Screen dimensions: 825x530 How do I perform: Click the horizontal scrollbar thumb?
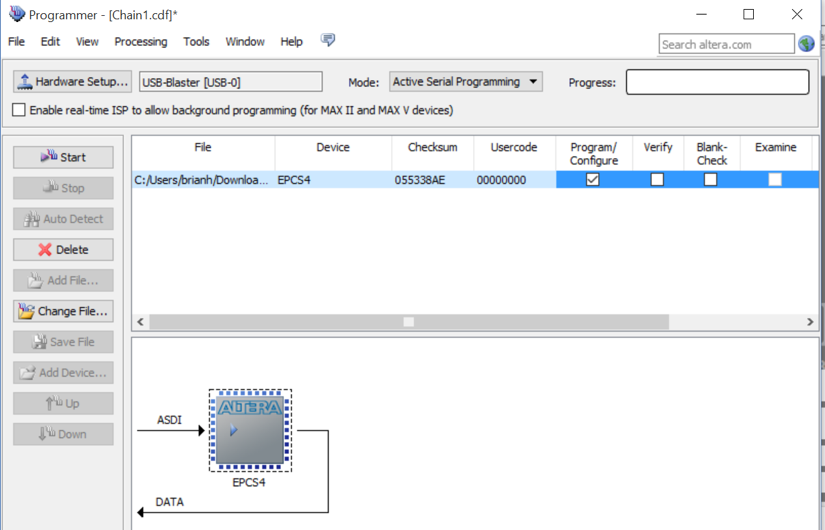coord(409,322)
